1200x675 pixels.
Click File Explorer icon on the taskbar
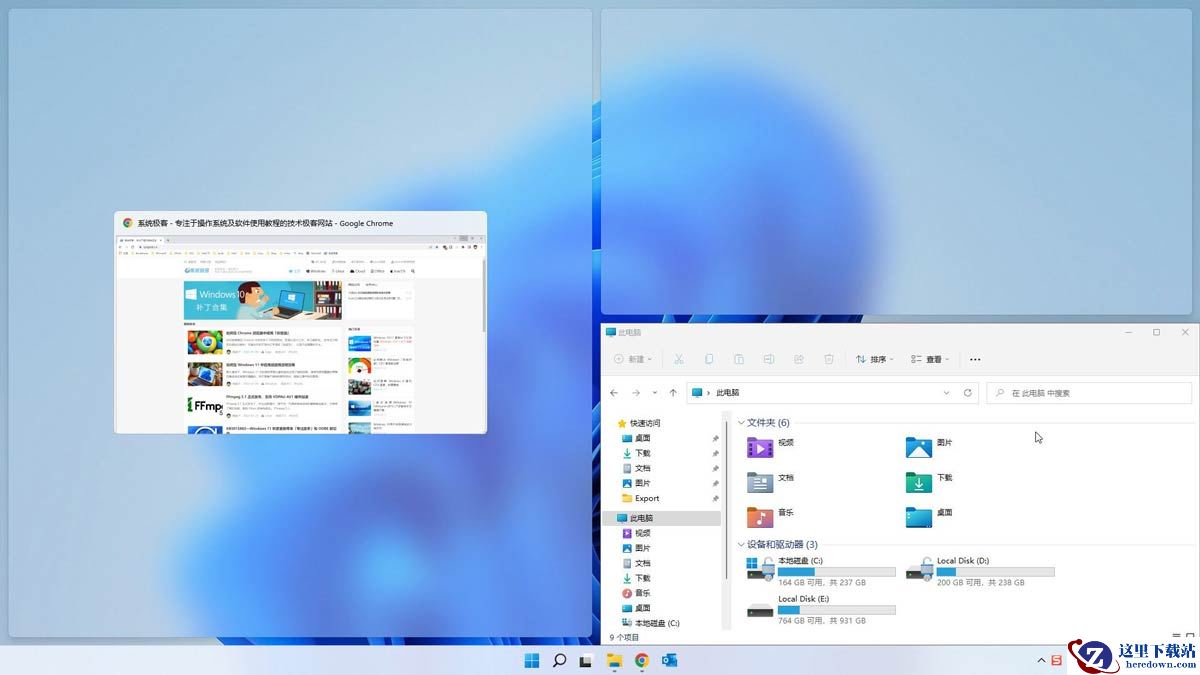coord(614,660)
